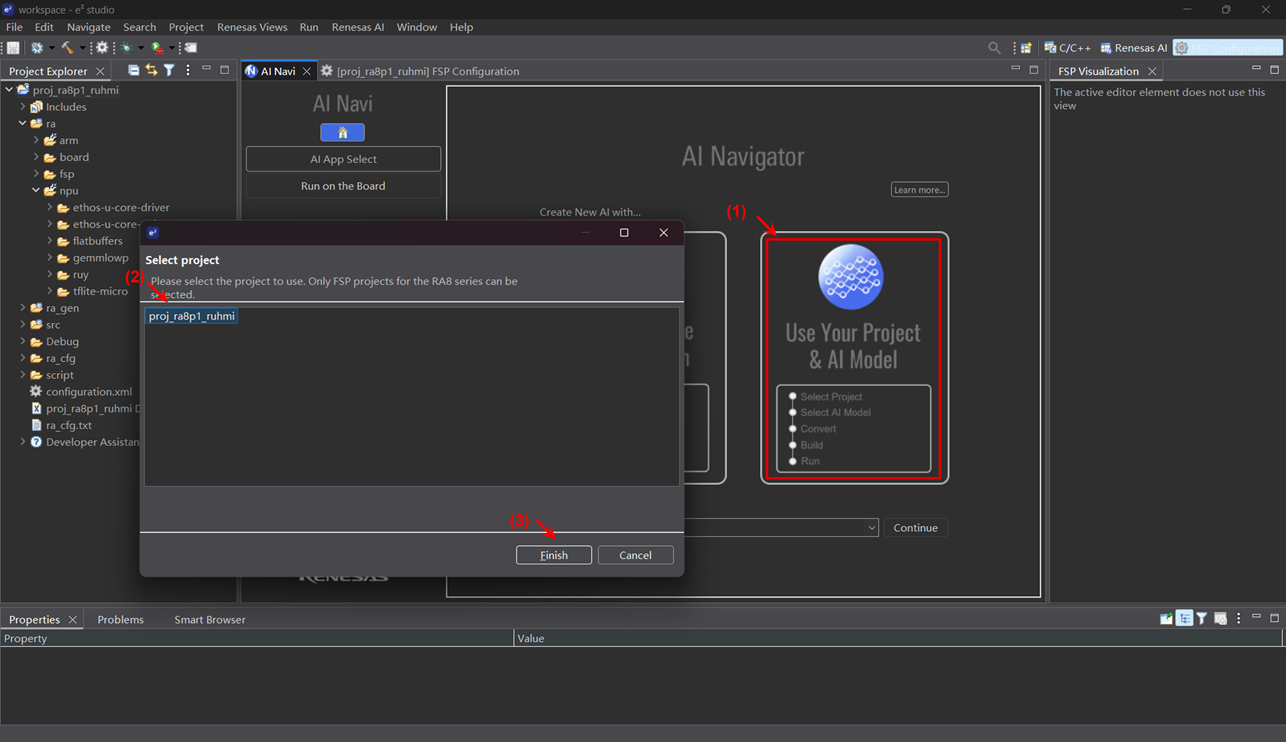
Task: Open the Properties view three-dot menu
Action: [x=1239, y=619]
